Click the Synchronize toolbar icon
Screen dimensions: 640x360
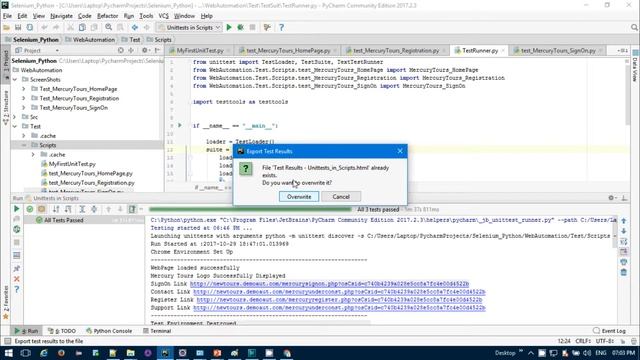tap(30, 27)
